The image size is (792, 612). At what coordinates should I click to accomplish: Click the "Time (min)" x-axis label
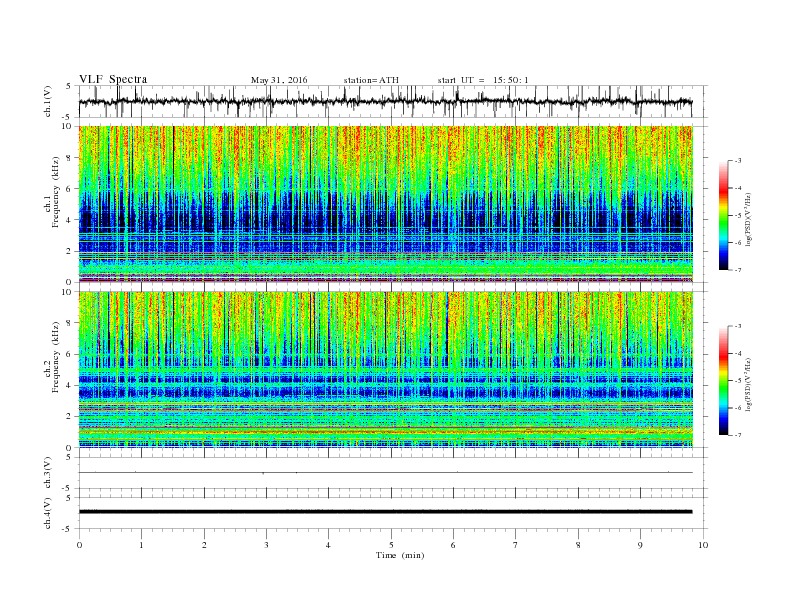[x=400, y=555]
